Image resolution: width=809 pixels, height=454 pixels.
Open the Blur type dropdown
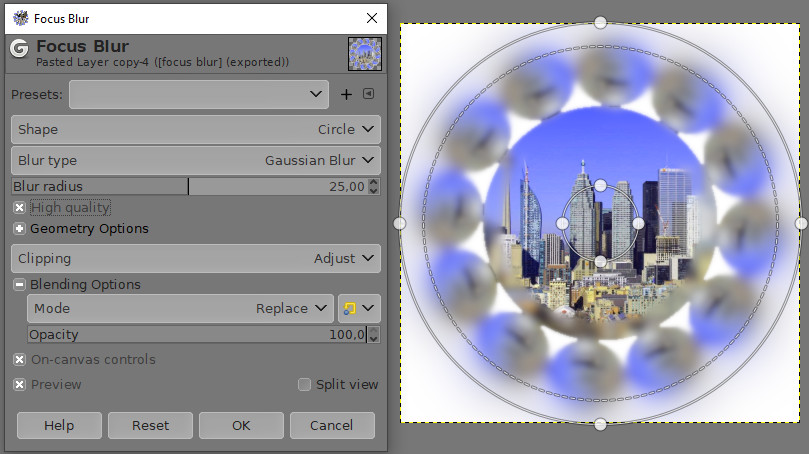coord(196,160)
